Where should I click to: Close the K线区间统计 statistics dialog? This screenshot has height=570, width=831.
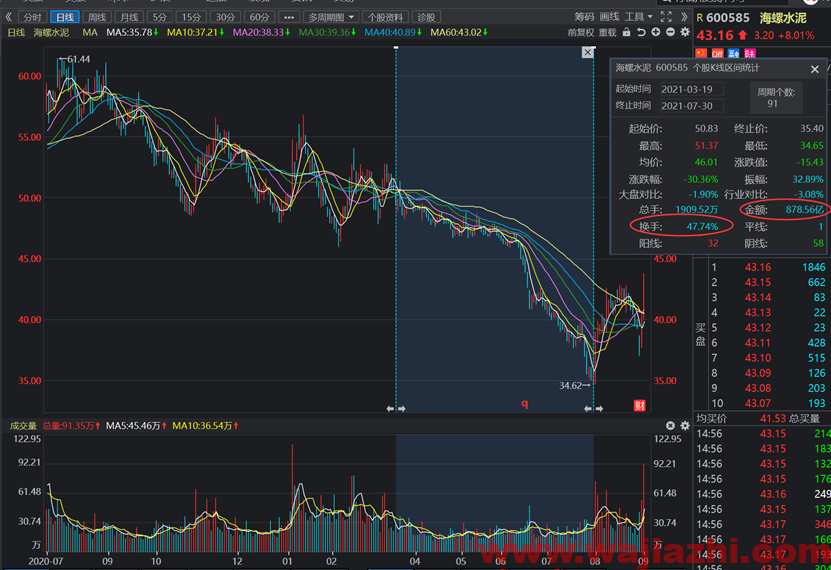tap(815, 69)
